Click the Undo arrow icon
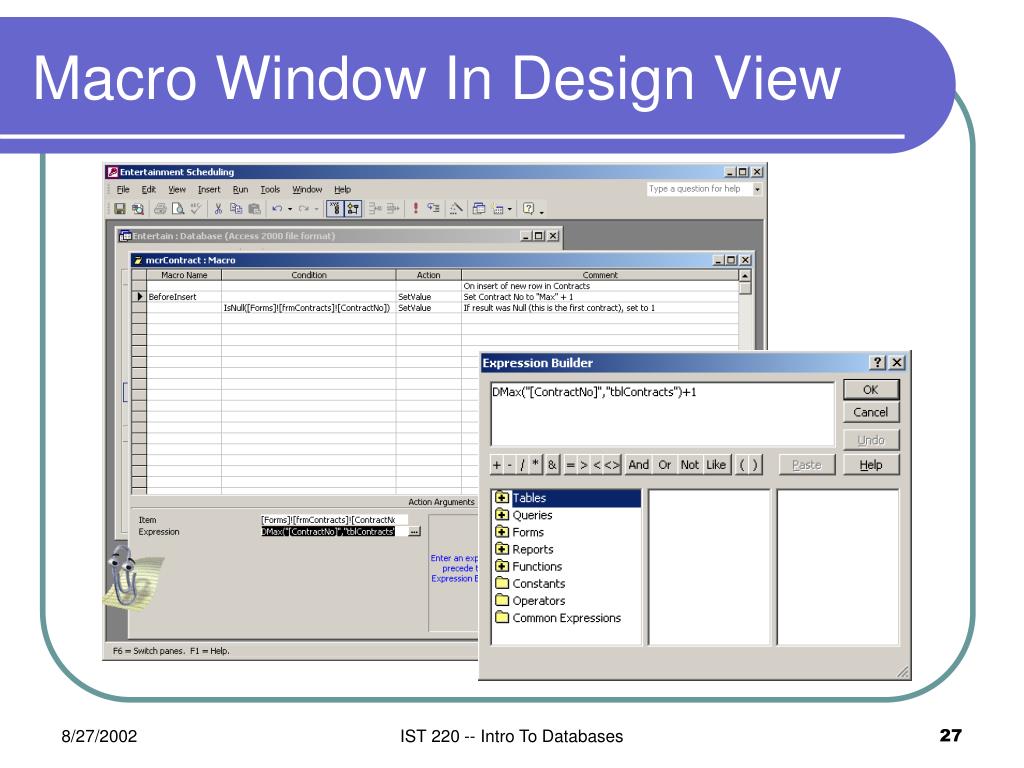This screenshot has height=768, width=1024. (x=278, y=209)
